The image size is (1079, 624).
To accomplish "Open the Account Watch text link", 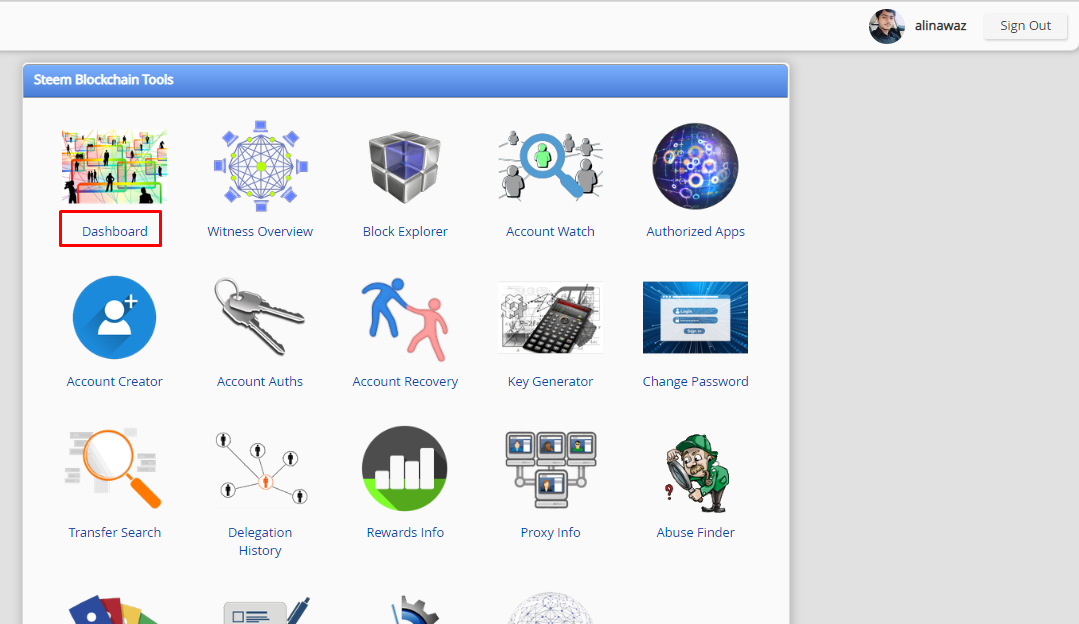I will tap(551, 231).
